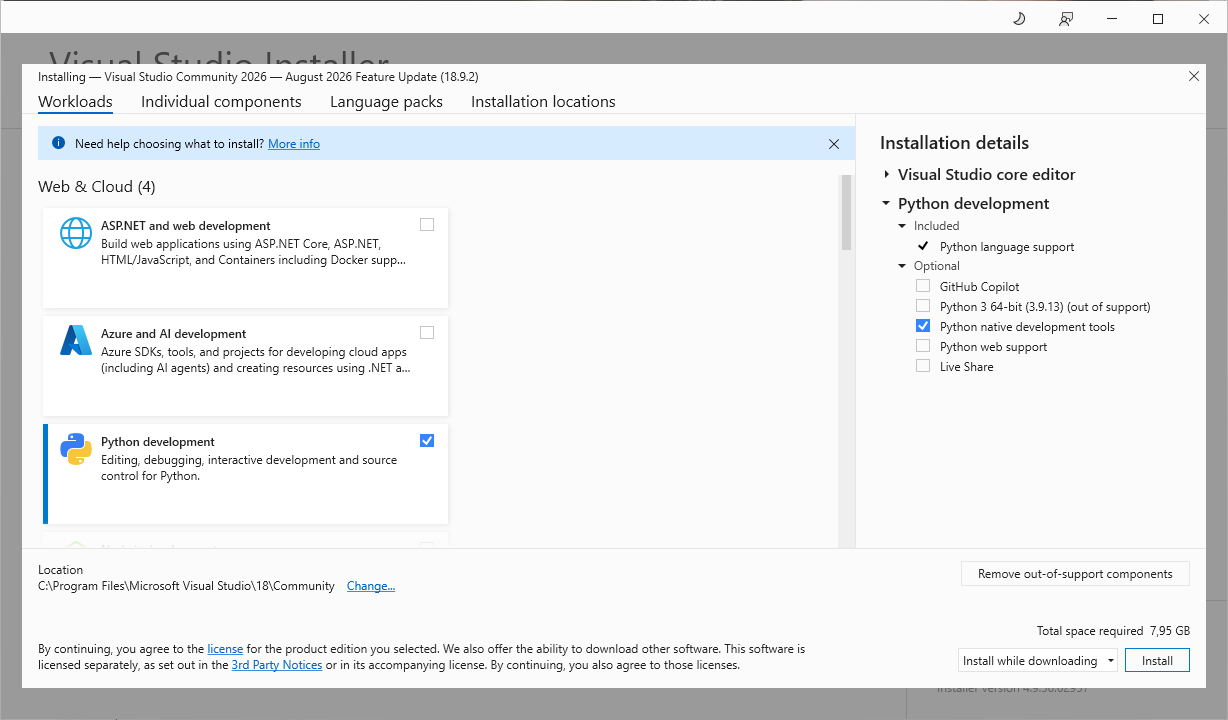Click the Change... location link
Image resolution: width=1228 pixels, height=720 pixels.
pos(371,586)
